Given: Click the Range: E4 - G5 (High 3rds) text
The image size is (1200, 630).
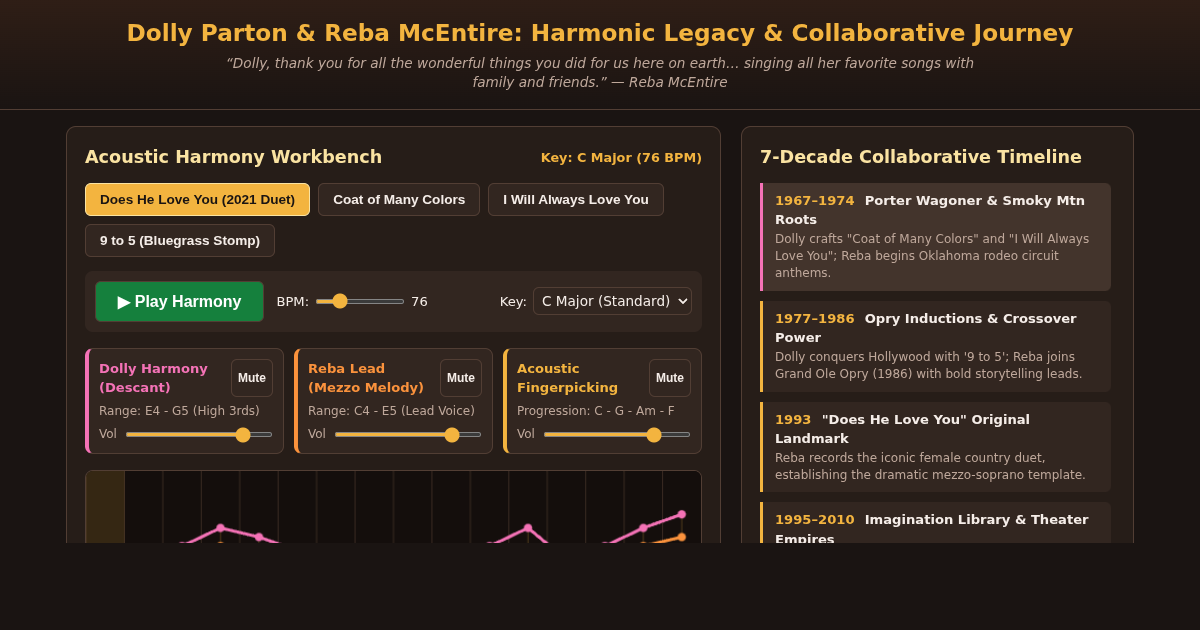Looking at the screenshot, I should [x=179, y=411].
